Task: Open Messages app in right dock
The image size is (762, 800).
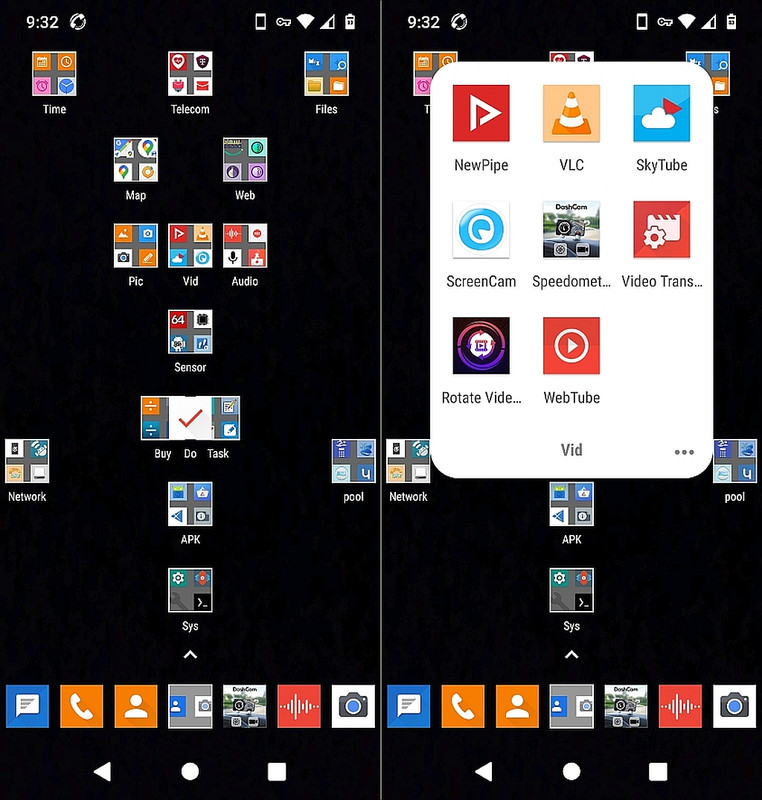Action: tap(409, 707)
